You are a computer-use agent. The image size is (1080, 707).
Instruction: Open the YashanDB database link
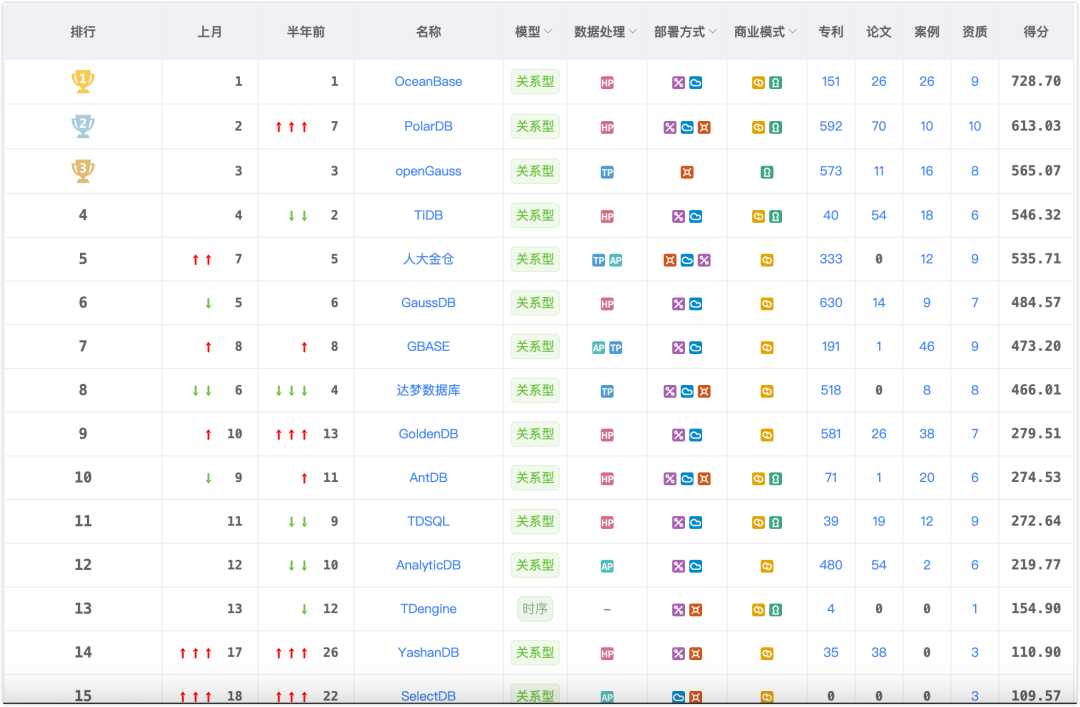click(x=428, y=652)
